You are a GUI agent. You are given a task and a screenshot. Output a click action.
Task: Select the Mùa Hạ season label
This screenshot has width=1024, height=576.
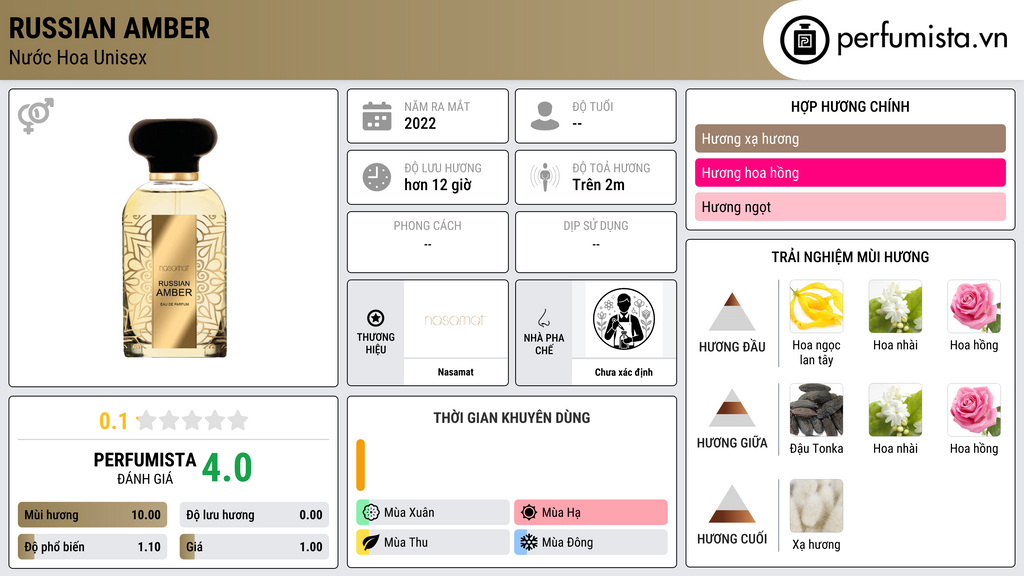click(x=561, y=513)
